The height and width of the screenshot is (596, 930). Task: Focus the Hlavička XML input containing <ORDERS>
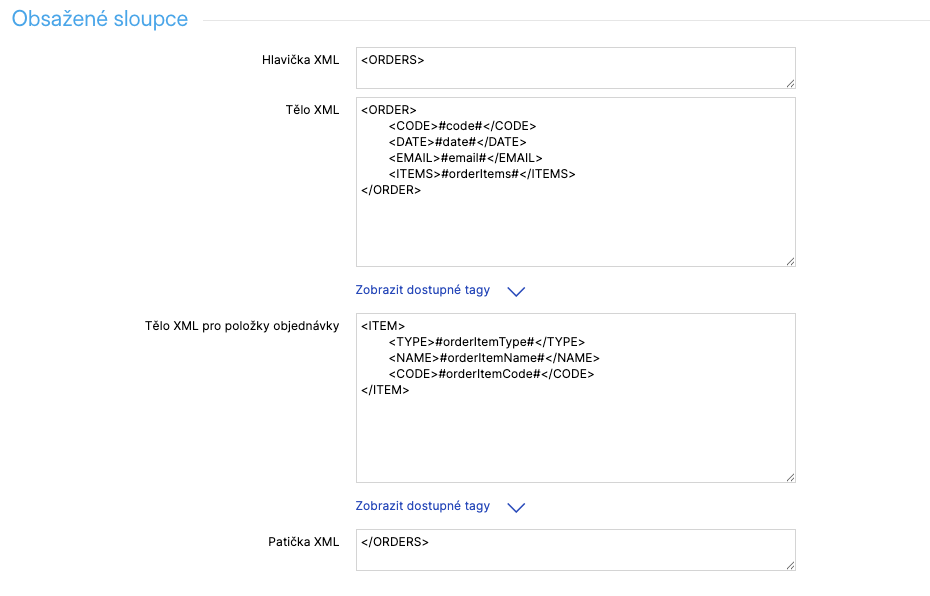(x=575, y=68)
